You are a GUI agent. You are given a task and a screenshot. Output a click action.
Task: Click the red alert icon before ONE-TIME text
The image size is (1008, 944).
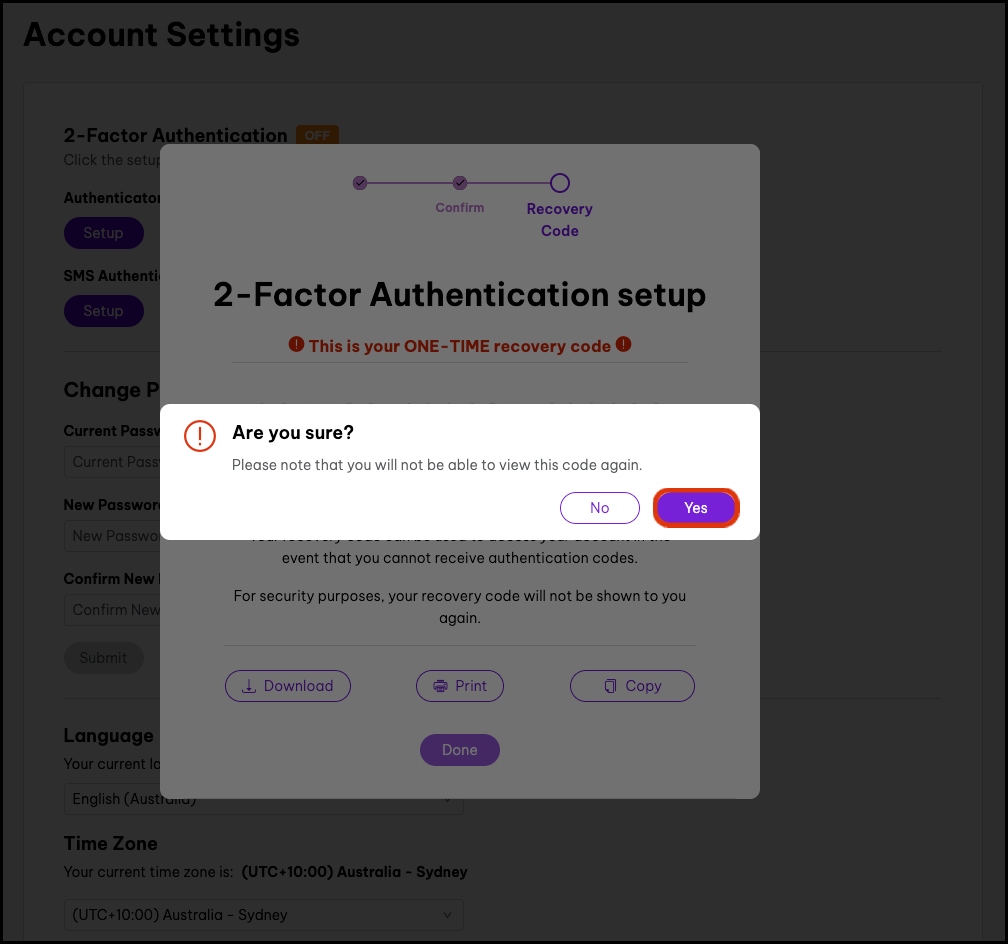(x=296, y=345)
